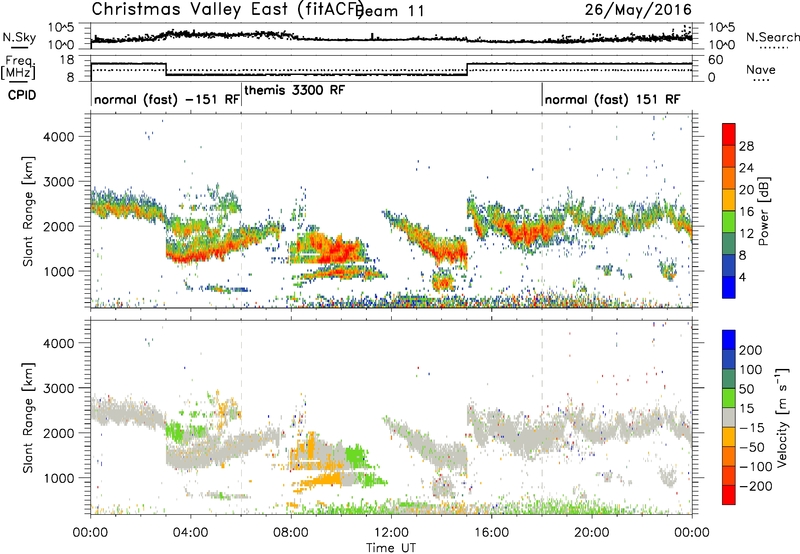The height and width of the screenshot is (554, 800).
Task: Click the 'N.Search' legend label
Action: (x=772, y=37)
